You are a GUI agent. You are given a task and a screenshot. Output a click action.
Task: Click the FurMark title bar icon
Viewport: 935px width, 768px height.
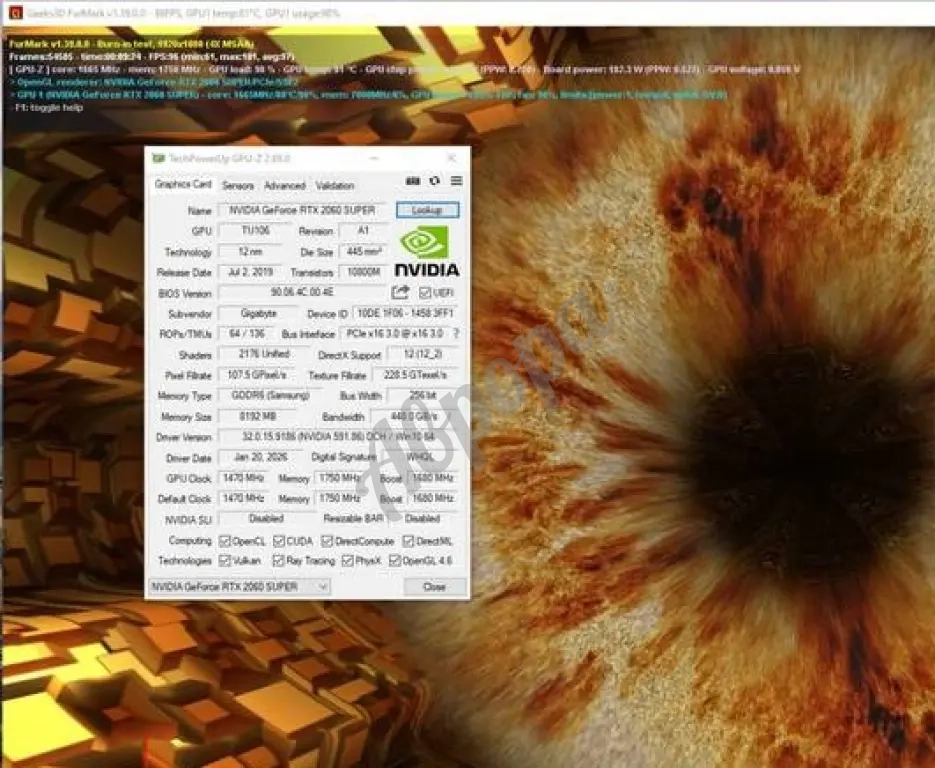tap(16, 13)
